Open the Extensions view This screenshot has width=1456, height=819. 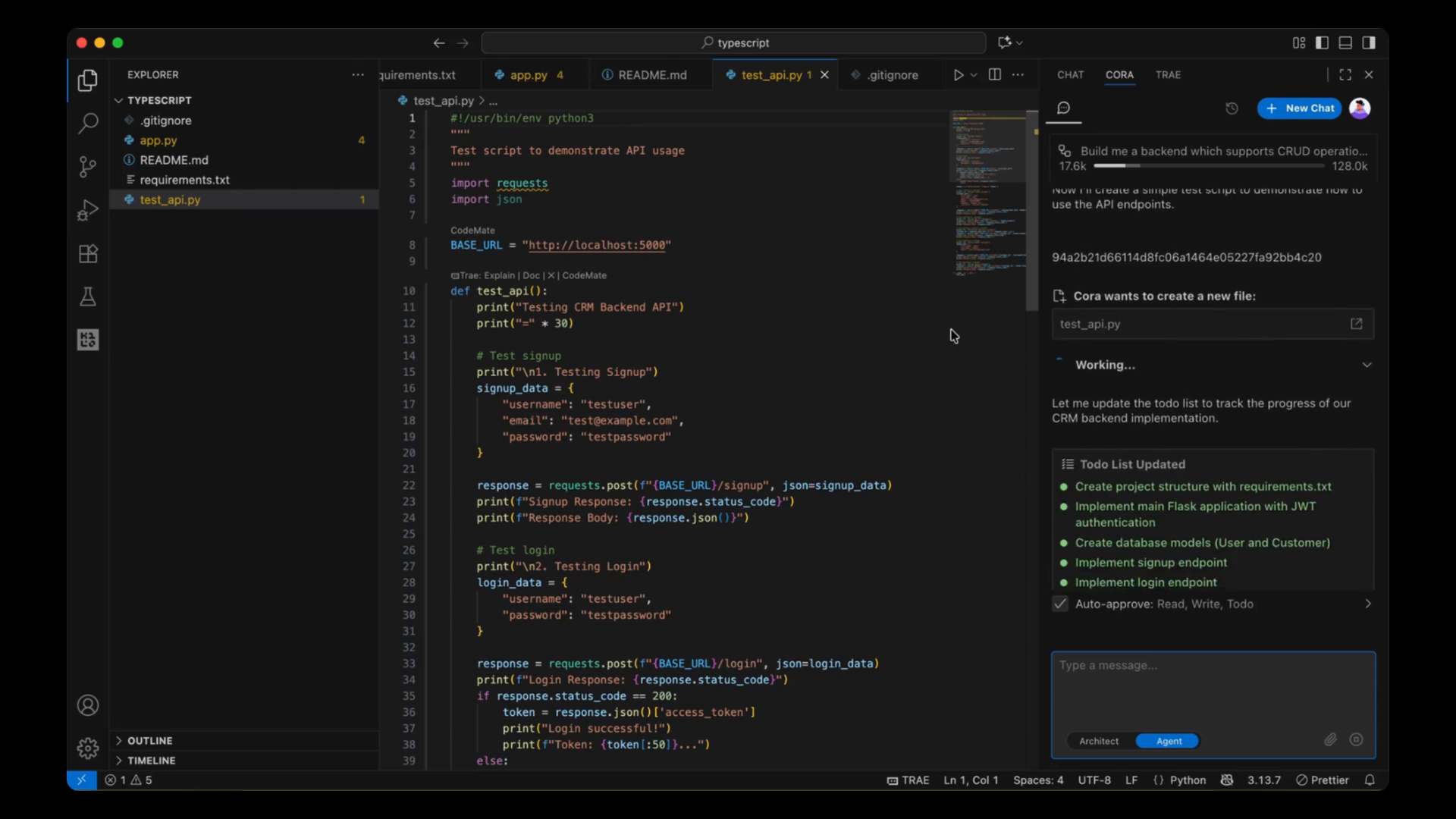(88, 253)
